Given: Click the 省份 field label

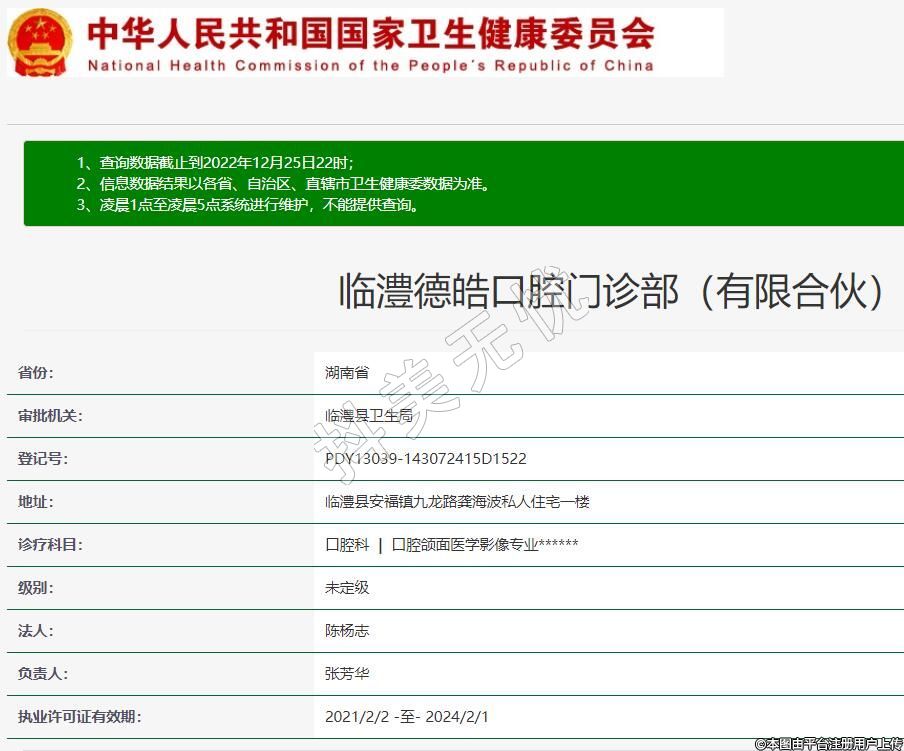Looking at the screenshot, I should (36, 373).
